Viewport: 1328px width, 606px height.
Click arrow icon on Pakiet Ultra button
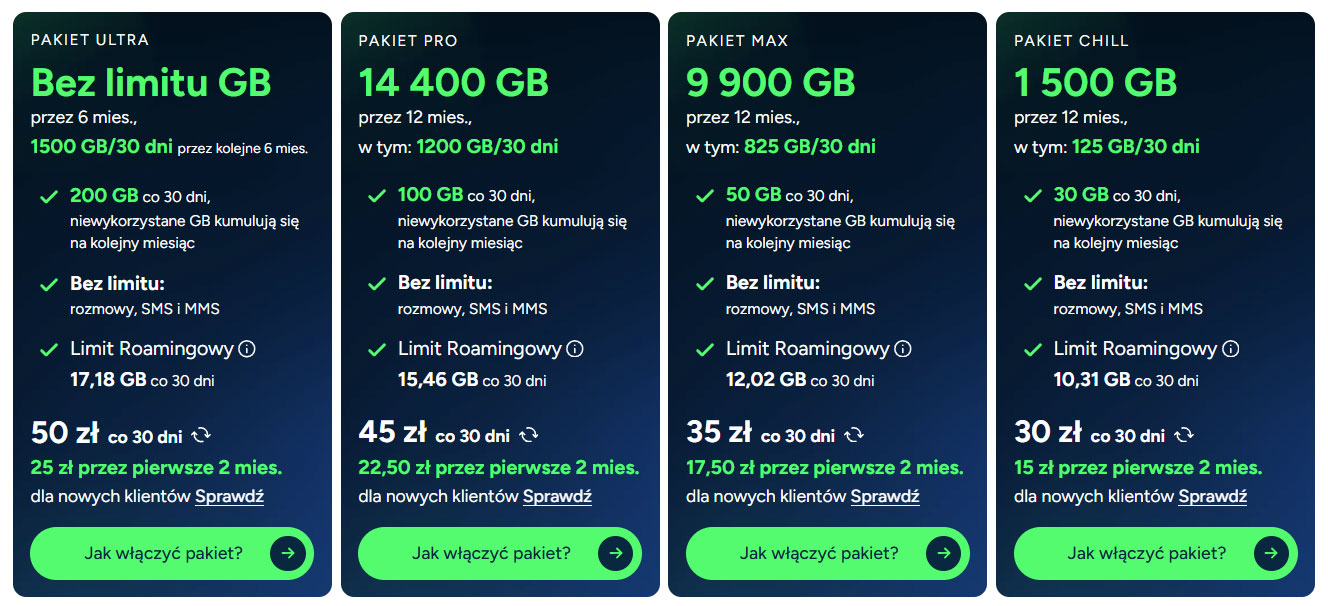287,553
